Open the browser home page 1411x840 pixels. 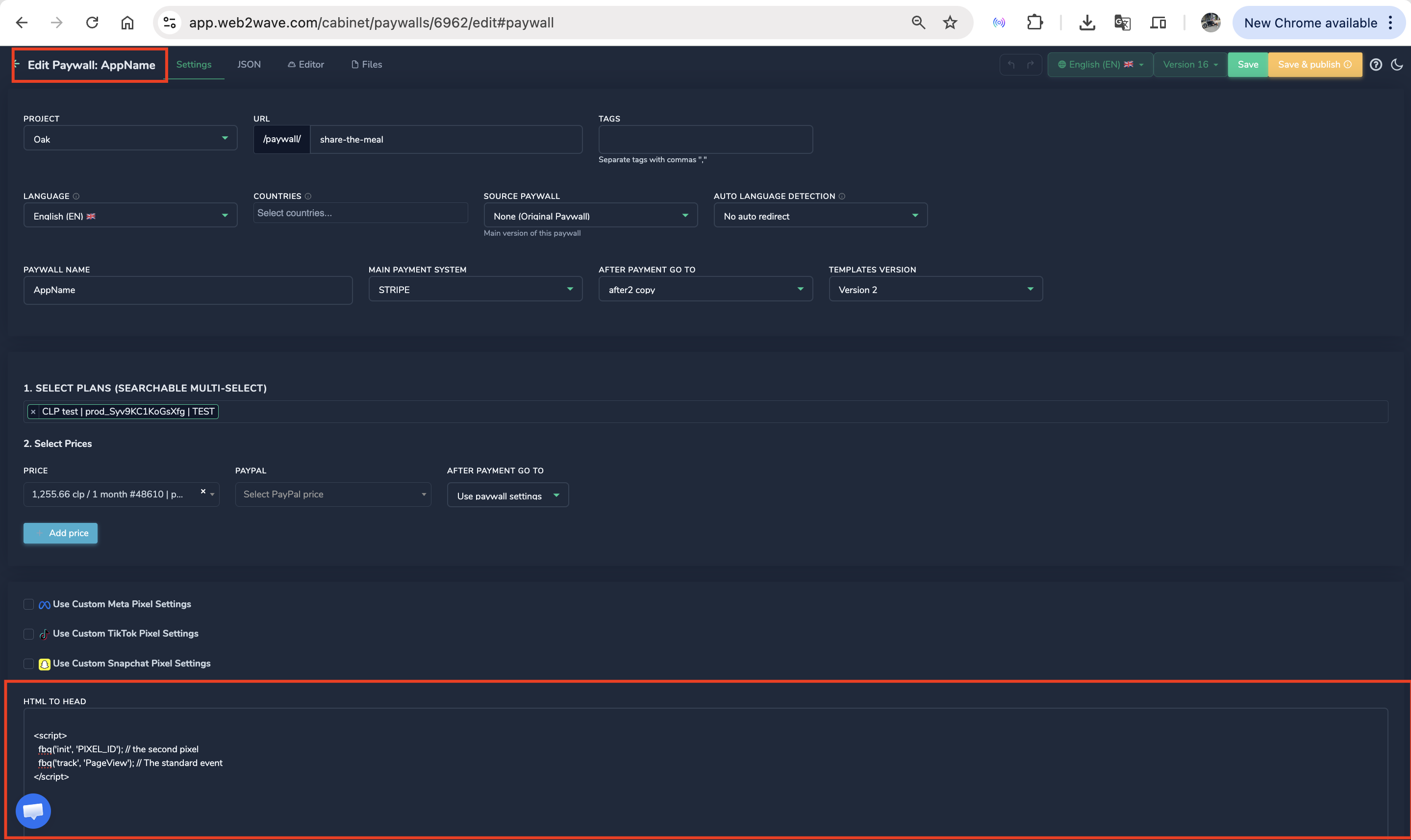pyautogui.click(x=127, y=23)
